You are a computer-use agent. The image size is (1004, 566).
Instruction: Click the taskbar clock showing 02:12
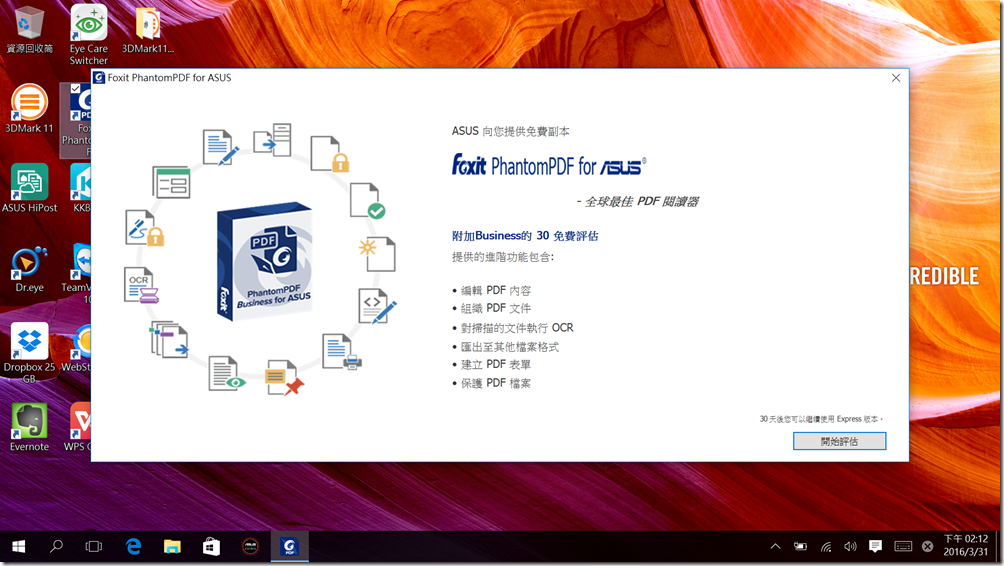pyautogui.click(x=966, y=546)
